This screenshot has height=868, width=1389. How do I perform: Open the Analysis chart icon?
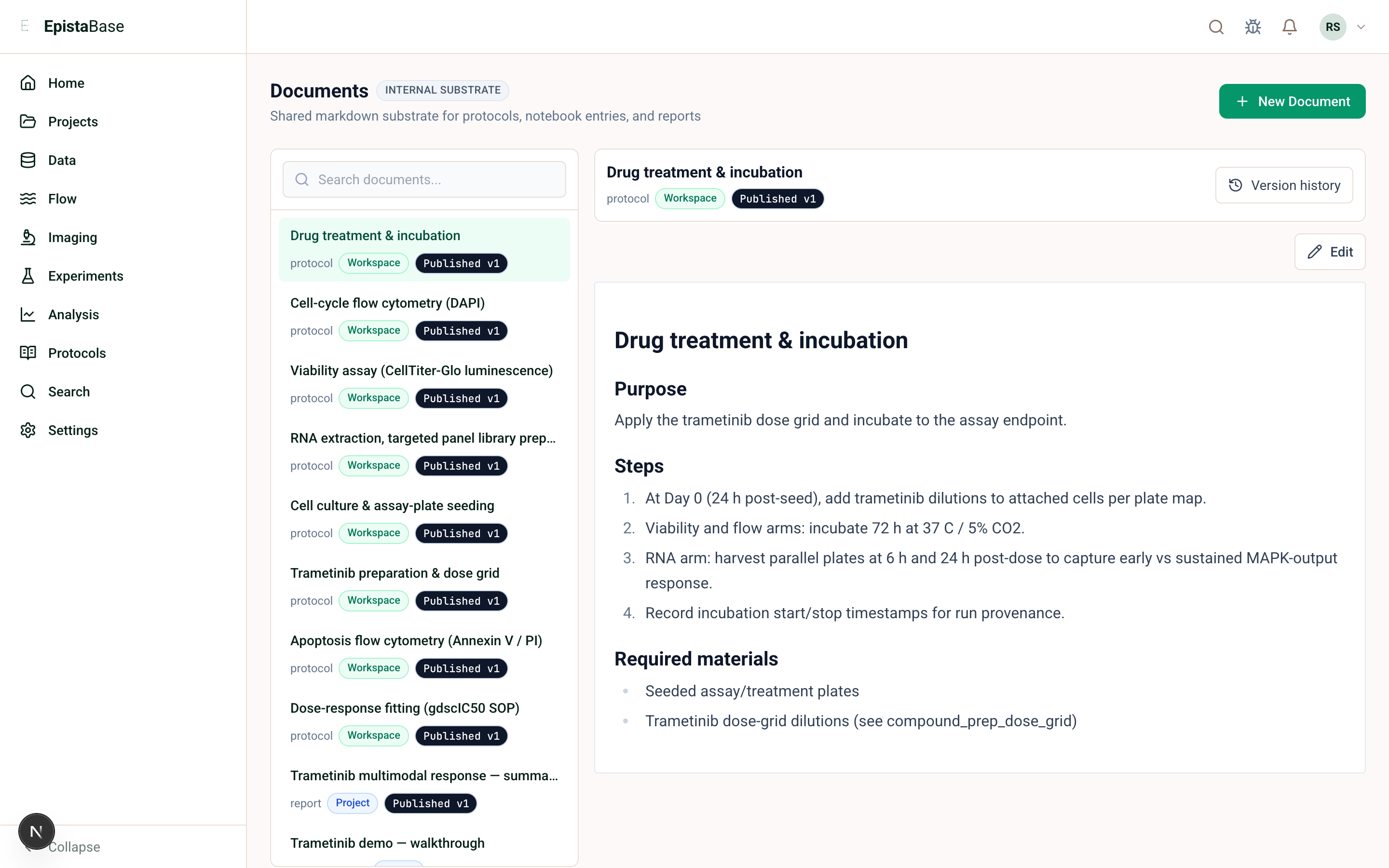coord(27,314)
